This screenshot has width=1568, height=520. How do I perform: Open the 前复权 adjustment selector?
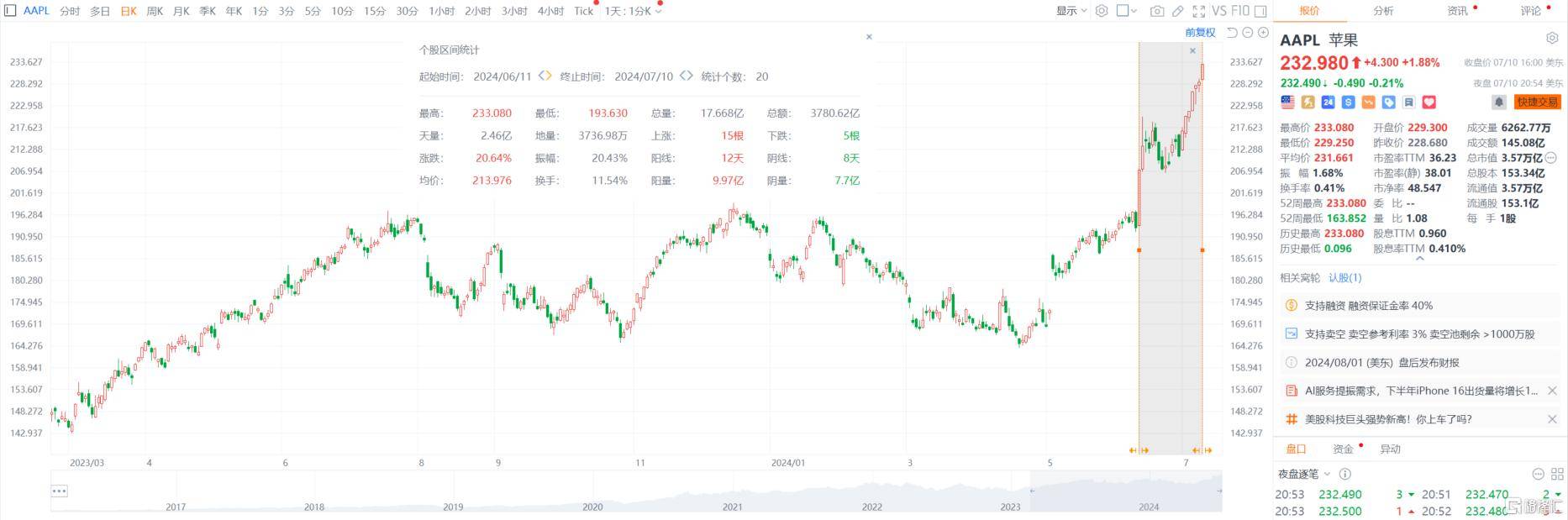1200,32
